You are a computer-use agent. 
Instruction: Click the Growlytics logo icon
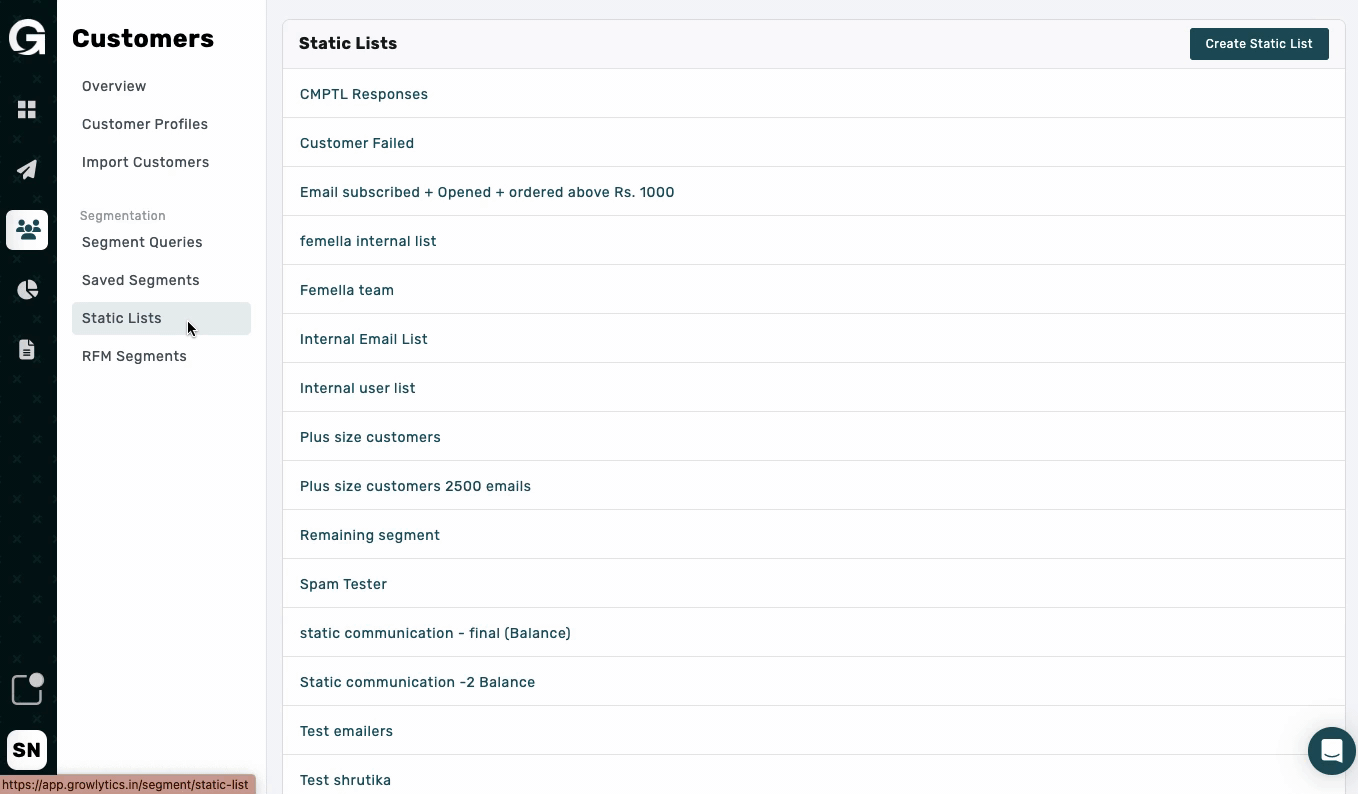click(x=27, y=38)
